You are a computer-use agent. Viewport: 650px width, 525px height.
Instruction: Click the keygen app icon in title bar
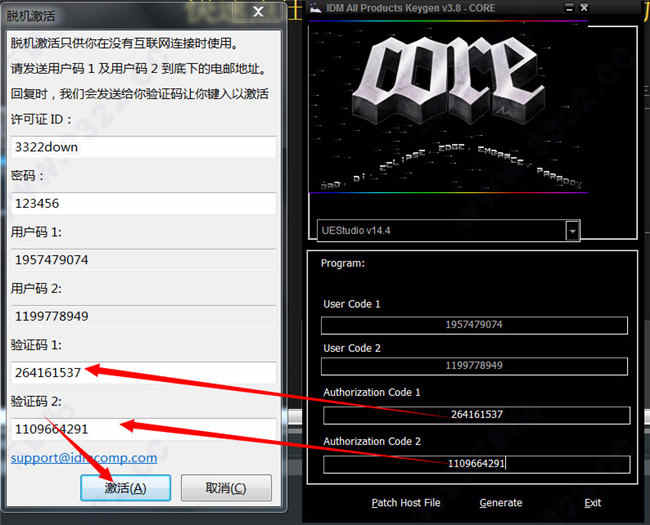click(x=315, y=8)
